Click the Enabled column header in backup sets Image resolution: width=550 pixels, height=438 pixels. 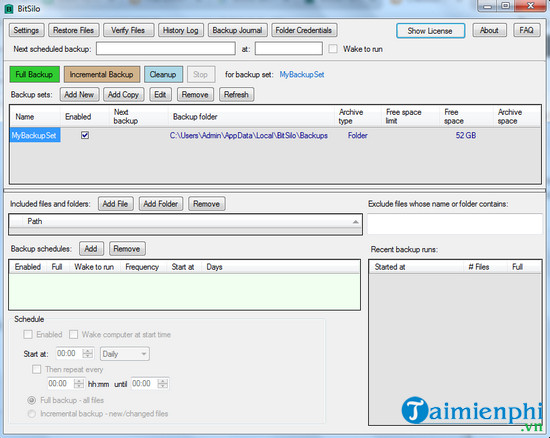[85, 117]
